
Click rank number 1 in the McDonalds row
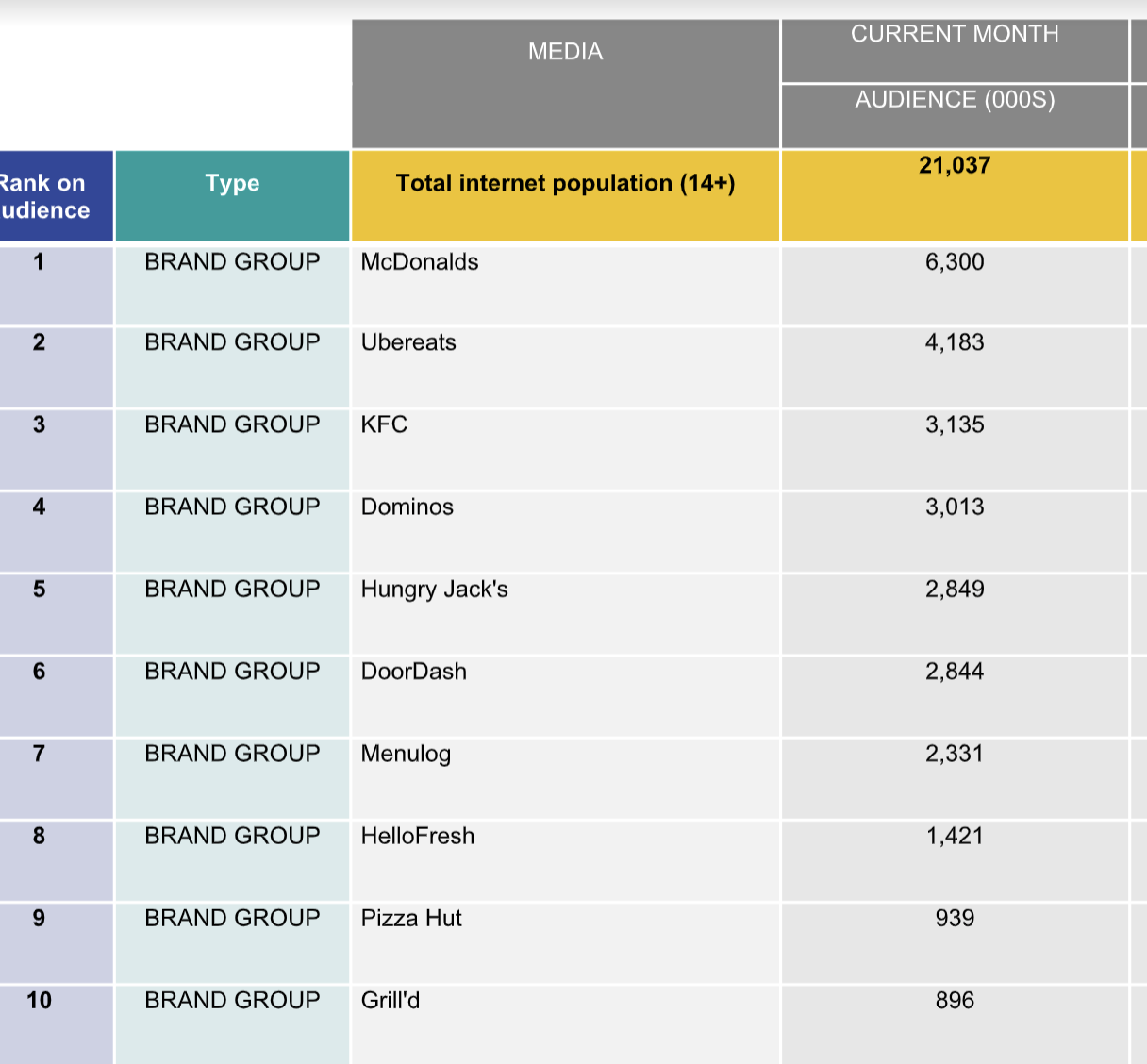pyautogui.click(x=39, y=261)
